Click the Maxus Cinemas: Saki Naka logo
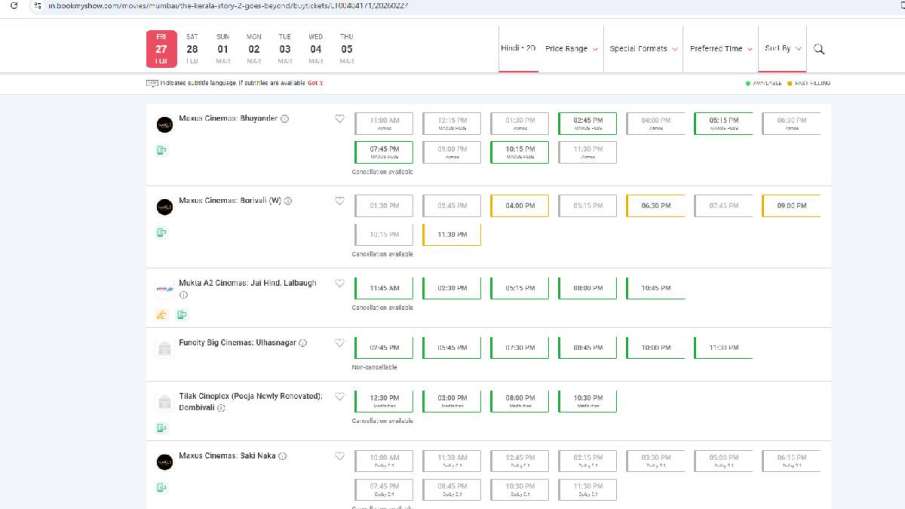The height and width of the screenshot is (509, 905). pyautogui.click(x=164, y=462)
